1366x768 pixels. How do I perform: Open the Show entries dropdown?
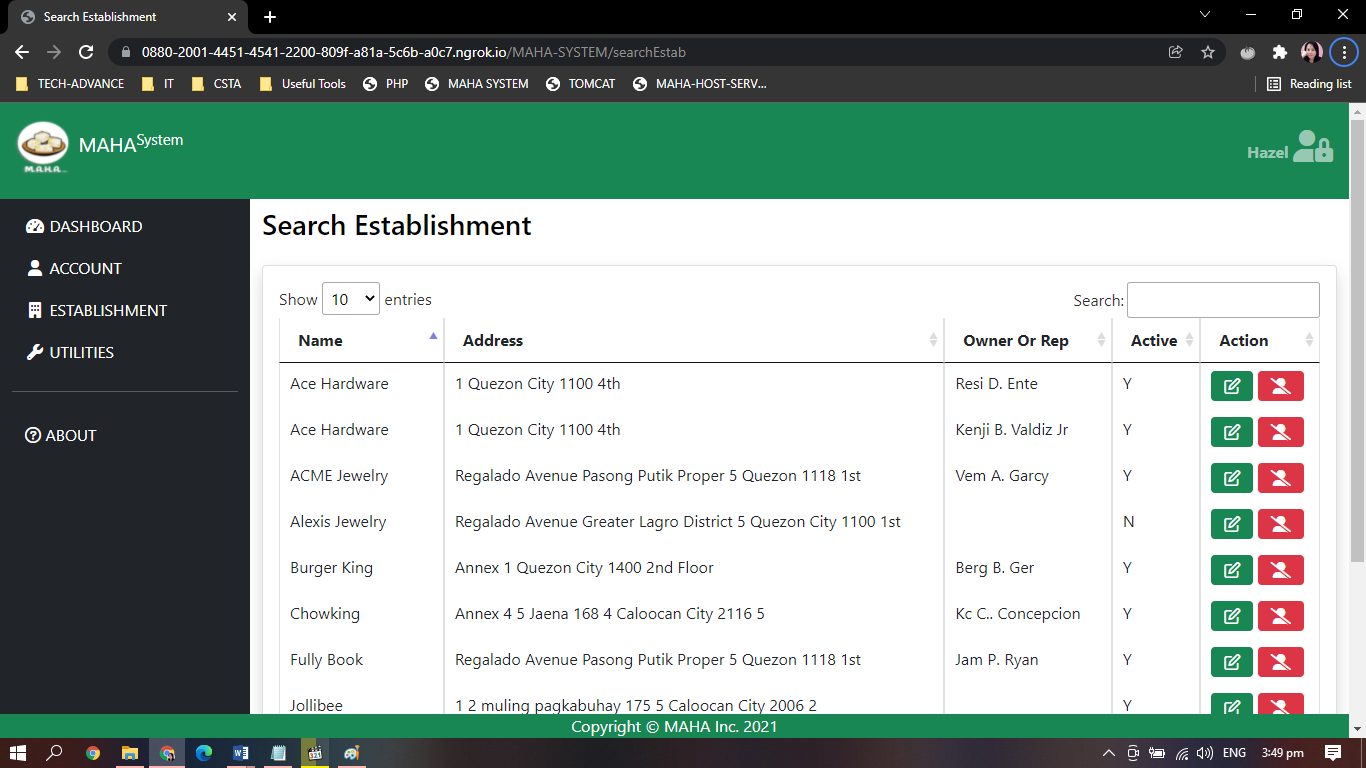(351, 299)
